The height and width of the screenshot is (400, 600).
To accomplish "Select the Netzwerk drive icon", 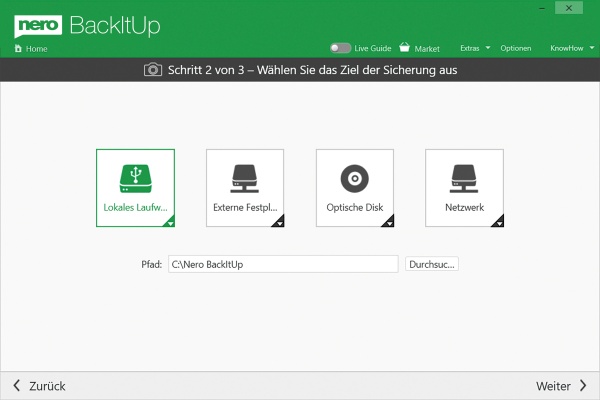I will [x=464, y=178].
